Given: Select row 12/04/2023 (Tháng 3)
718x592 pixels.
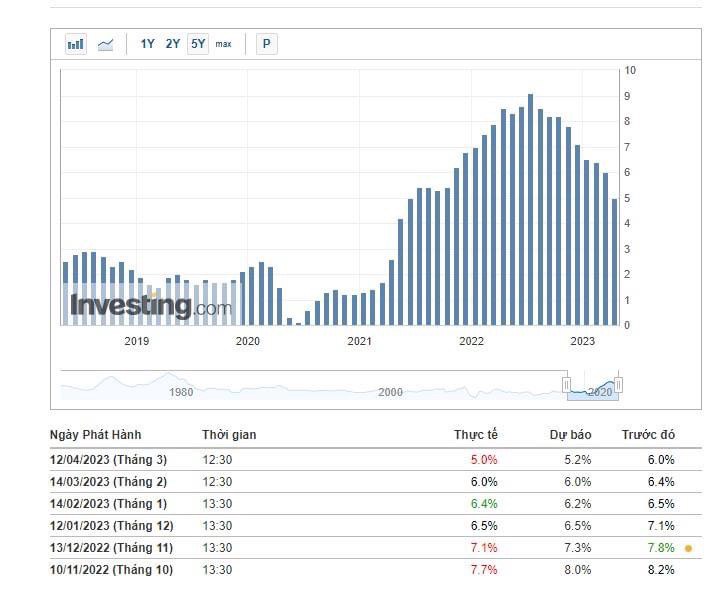Looking at the screenshot, I should coord(375,460).
